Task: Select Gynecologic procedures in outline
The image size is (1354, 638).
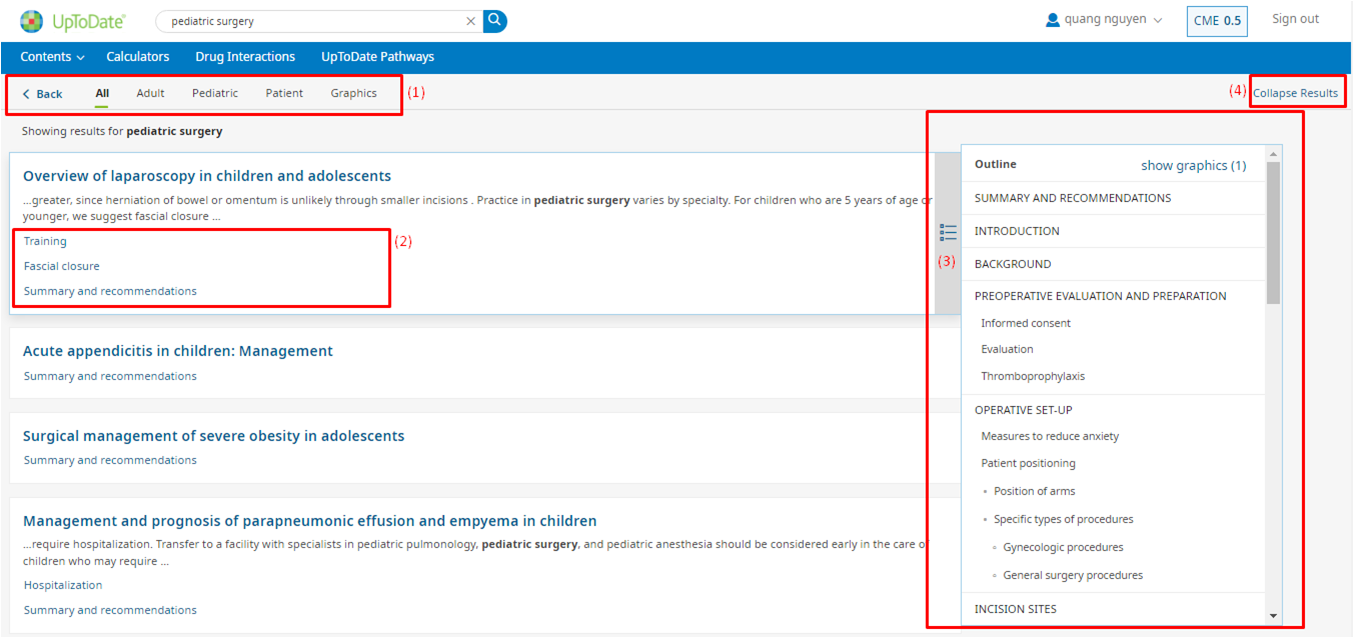Action: coord(1063,547)
